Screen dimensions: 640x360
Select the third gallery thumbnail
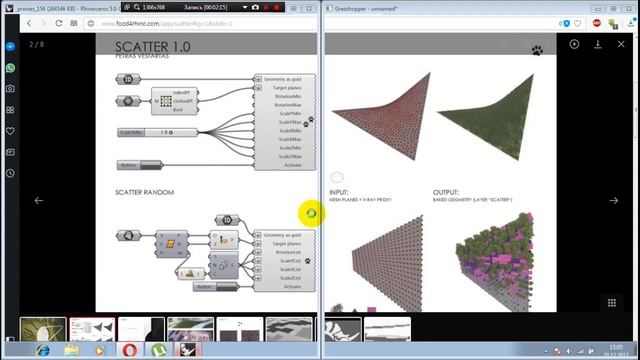point(141,329)
